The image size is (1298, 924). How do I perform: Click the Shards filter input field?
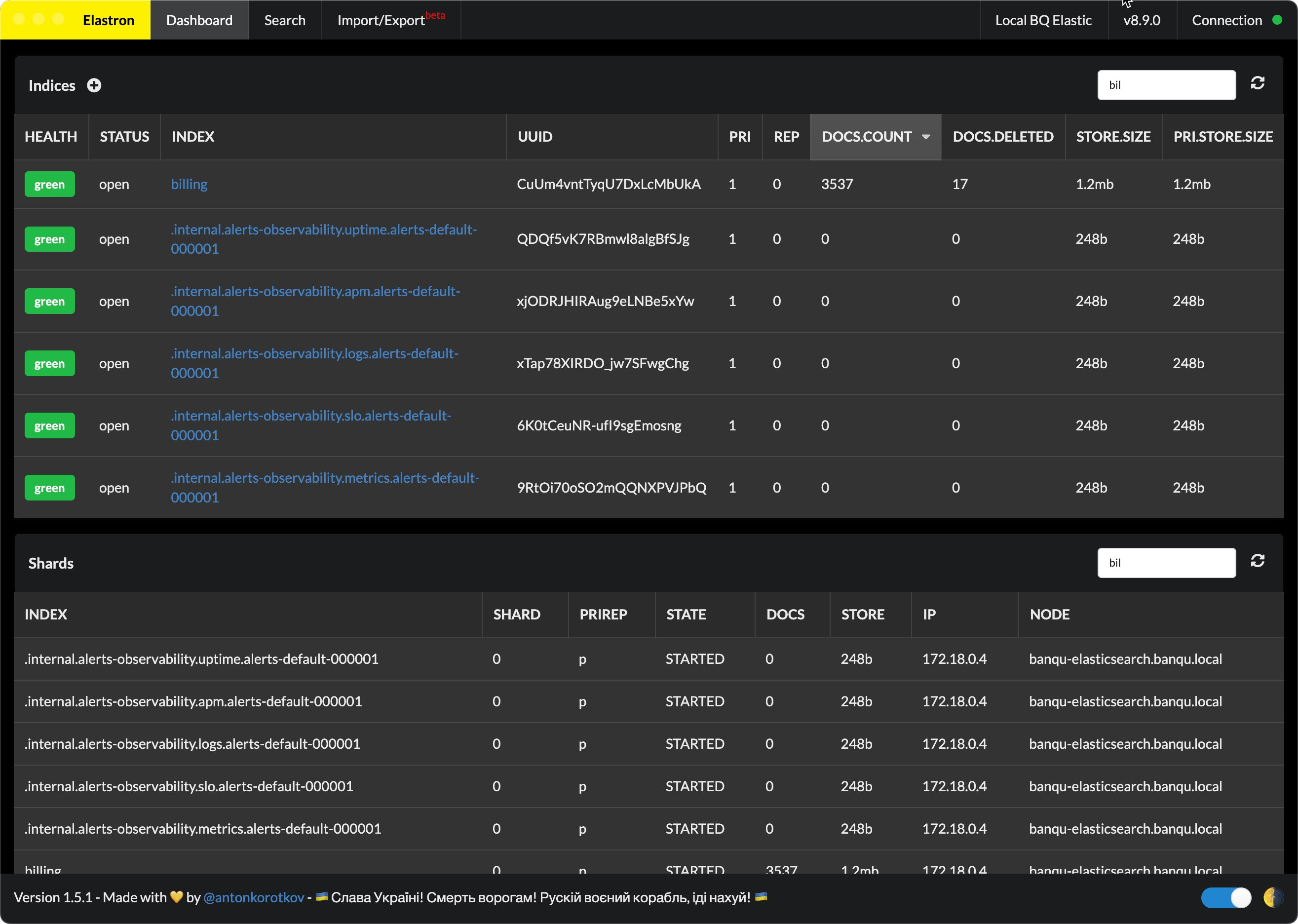[x=1166, y=563]
